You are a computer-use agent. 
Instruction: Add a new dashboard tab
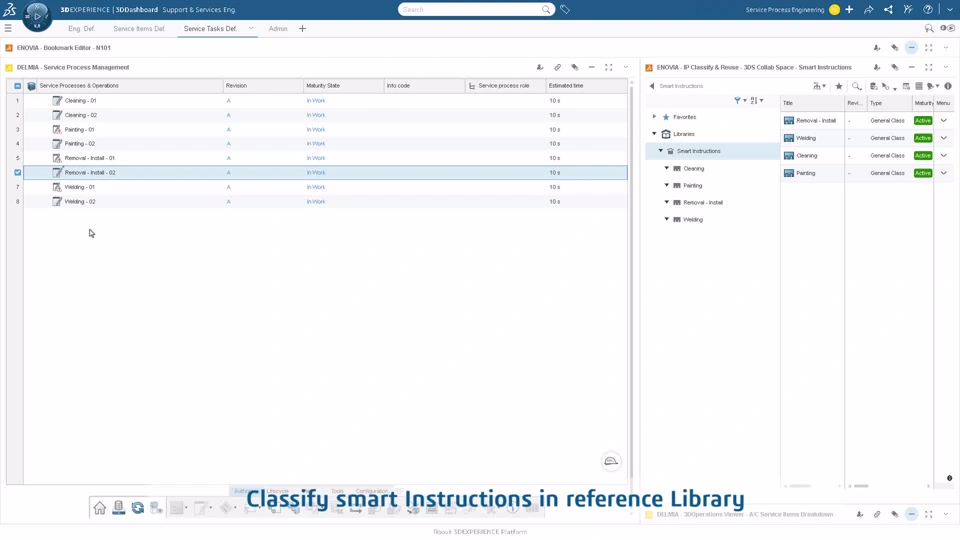tap(302, 29)
